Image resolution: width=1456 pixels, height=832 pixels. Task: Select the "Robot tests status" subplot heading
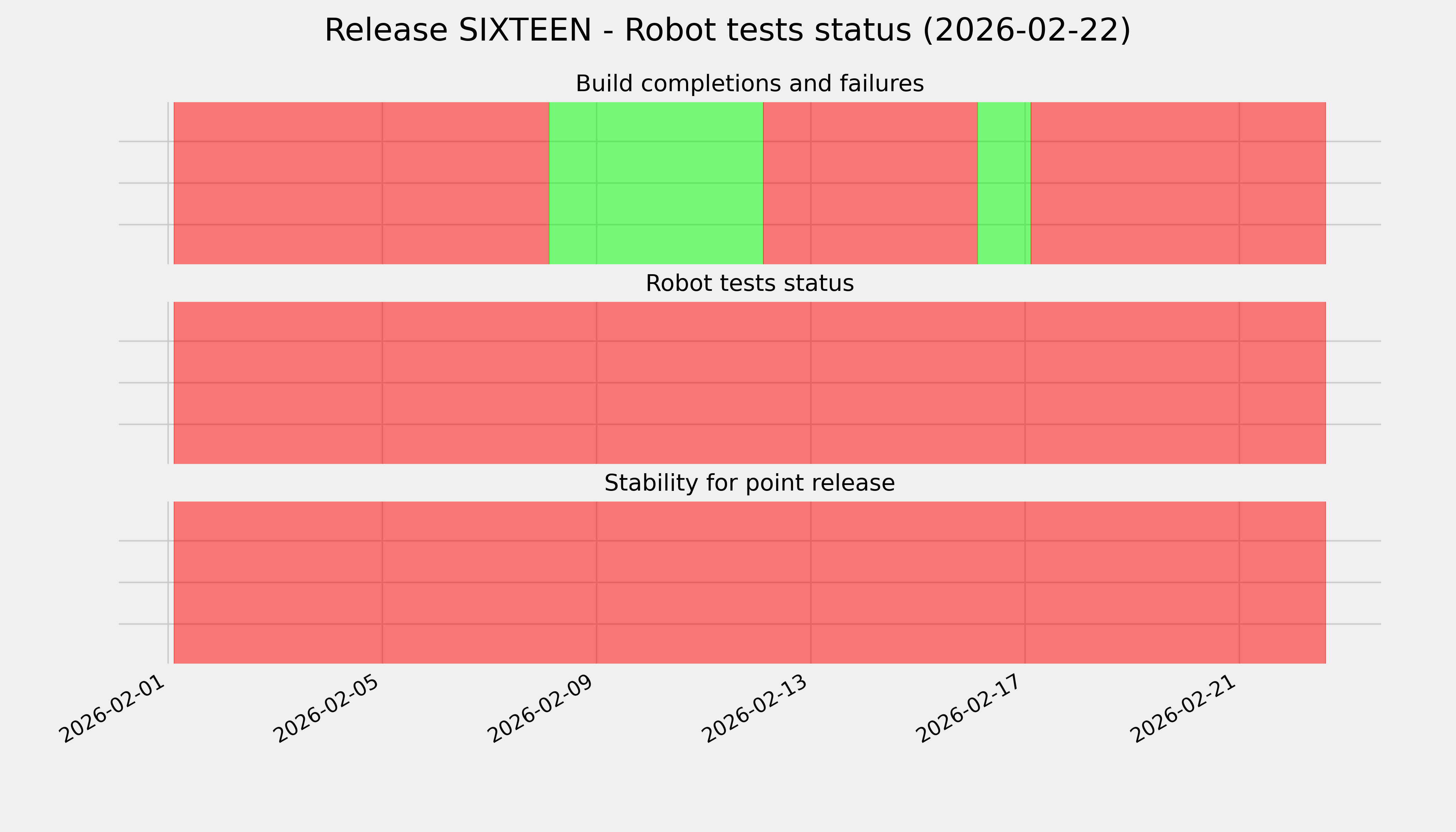click(x=749, y=284)
